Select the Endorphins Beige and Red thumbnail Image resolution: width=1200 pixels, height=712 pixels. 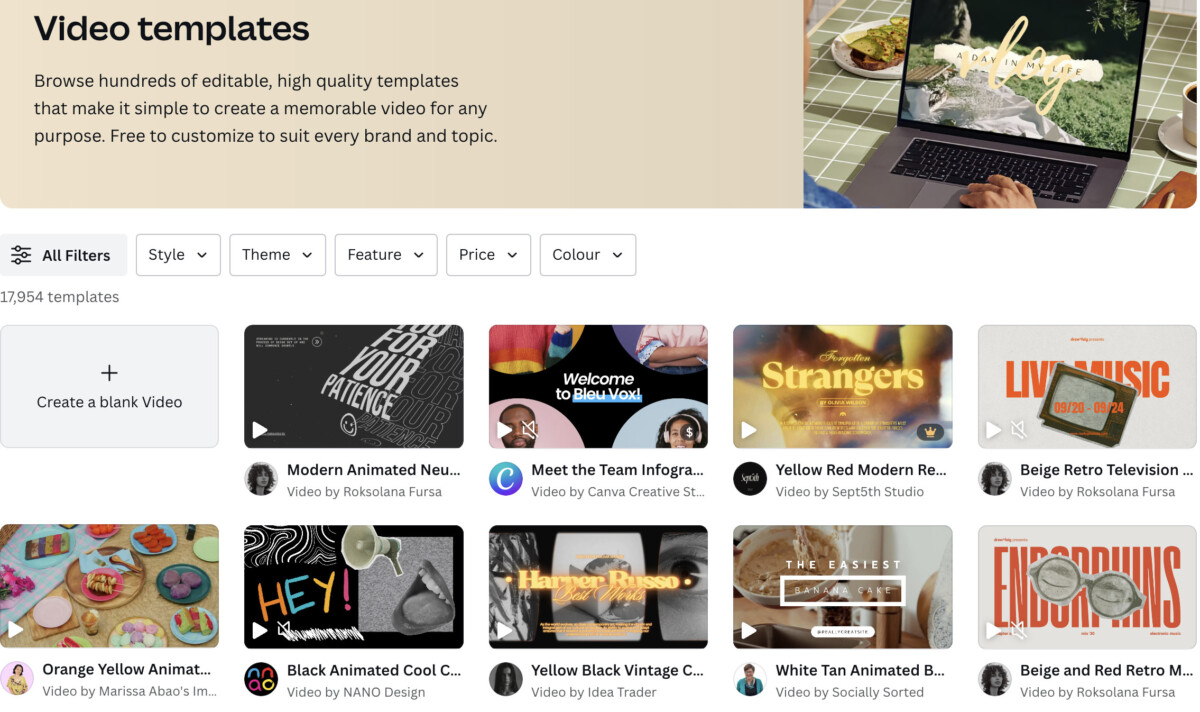(1087, 586)
